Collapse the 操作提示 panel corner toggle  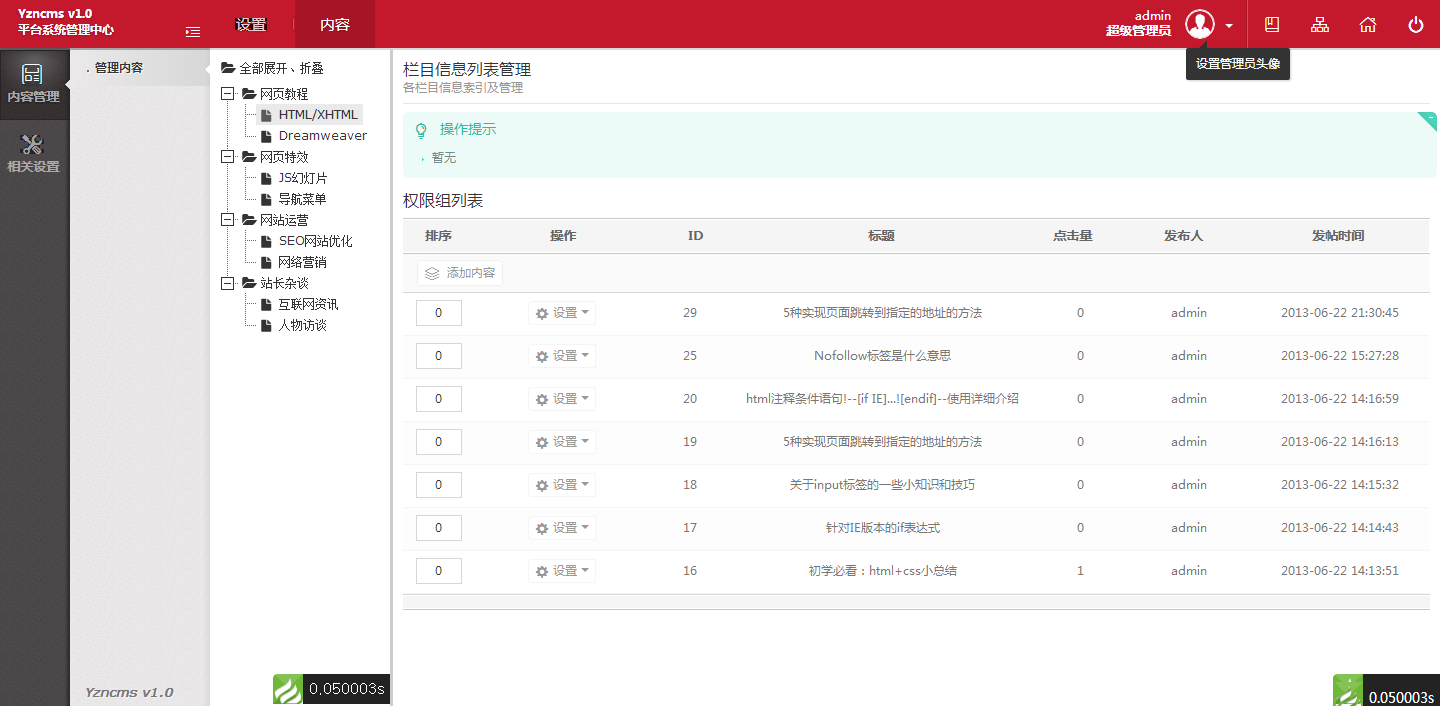1428,120
